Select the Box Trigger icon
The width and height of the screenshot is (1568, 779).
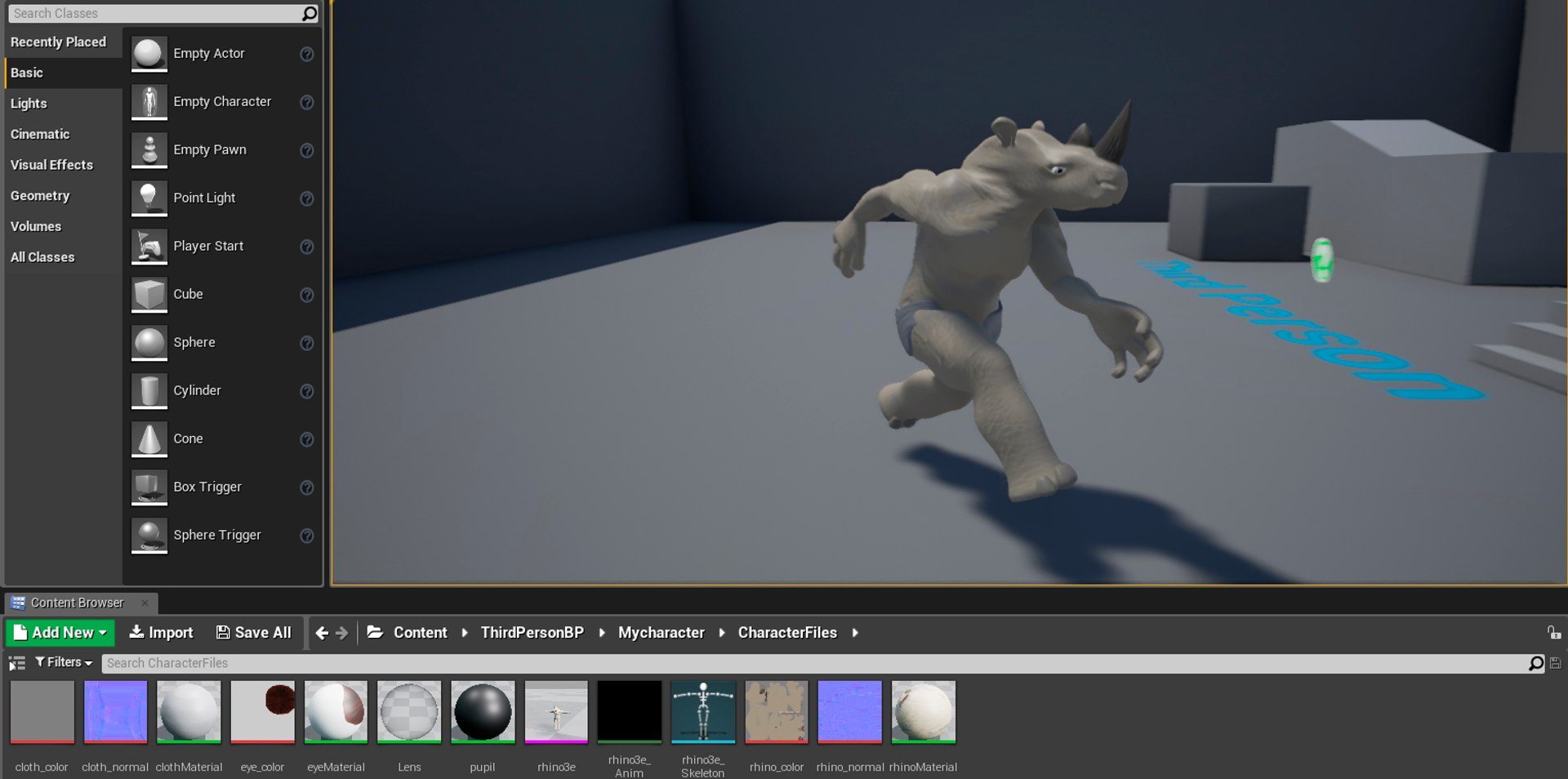pos(149,487)
